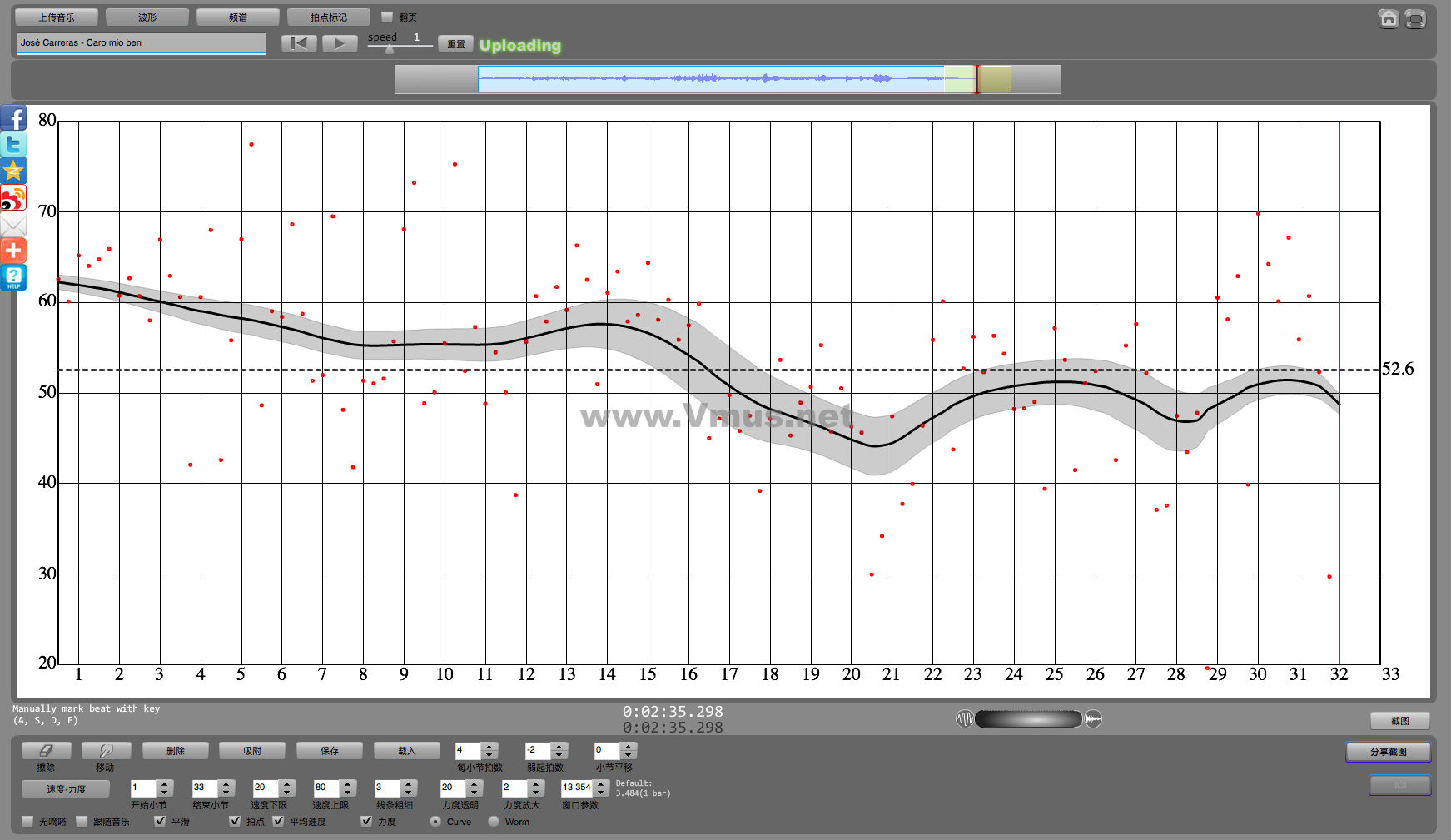Image resolution: width=1451 pixels, height=840 pixels.
Task: Click the Weibo share icon
Action: click(x=13, y=198)
